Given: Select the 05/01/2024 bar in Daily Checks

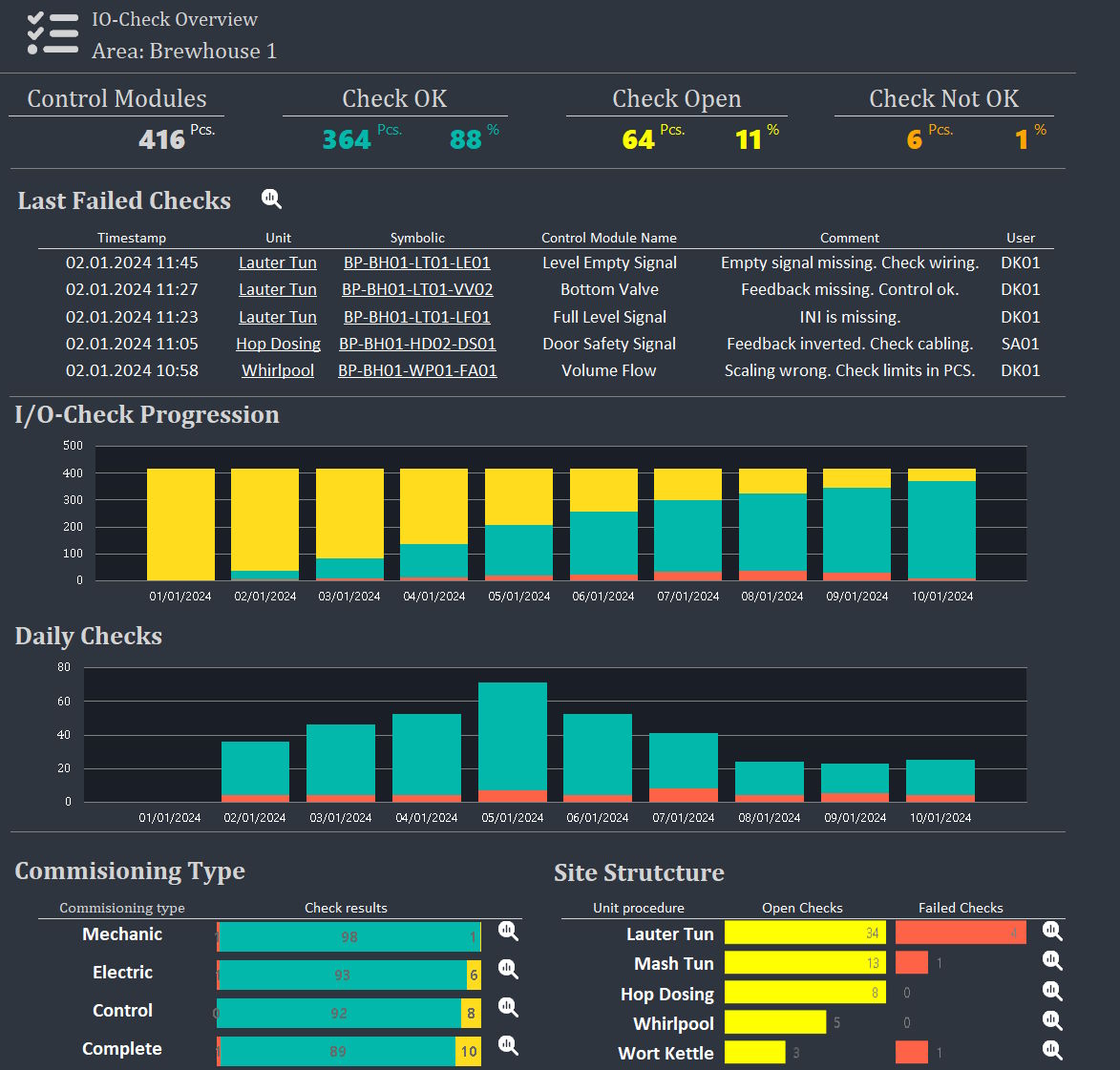Looking at the screenshot, I should coord(512,743).
